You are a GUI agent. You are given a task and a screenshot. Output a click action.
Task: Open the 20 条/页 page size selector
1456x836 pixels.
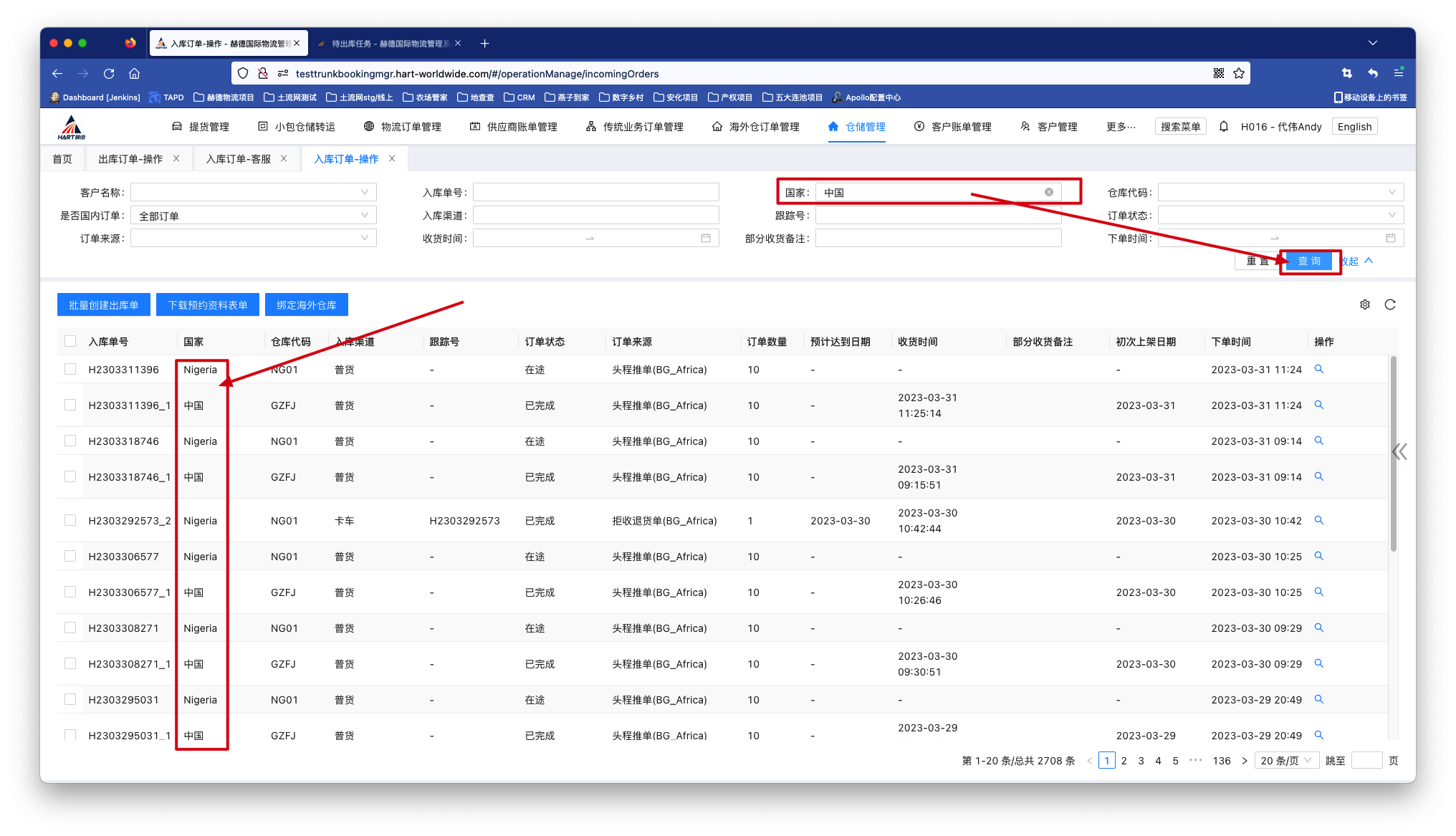[1286, 761]
